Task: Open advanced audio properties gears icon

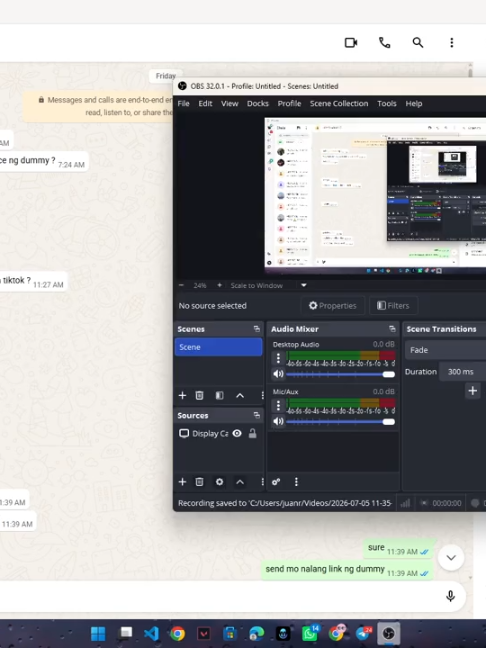Action: 276,482
